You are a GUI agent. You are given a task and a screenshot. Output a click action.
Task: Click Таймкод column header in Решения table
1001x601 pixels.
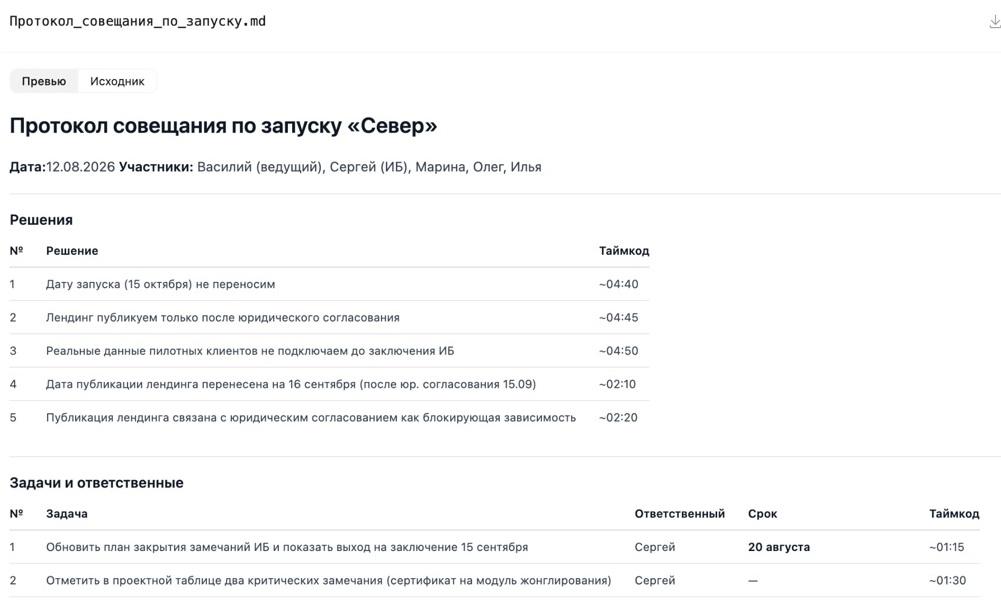coord(624,250)
